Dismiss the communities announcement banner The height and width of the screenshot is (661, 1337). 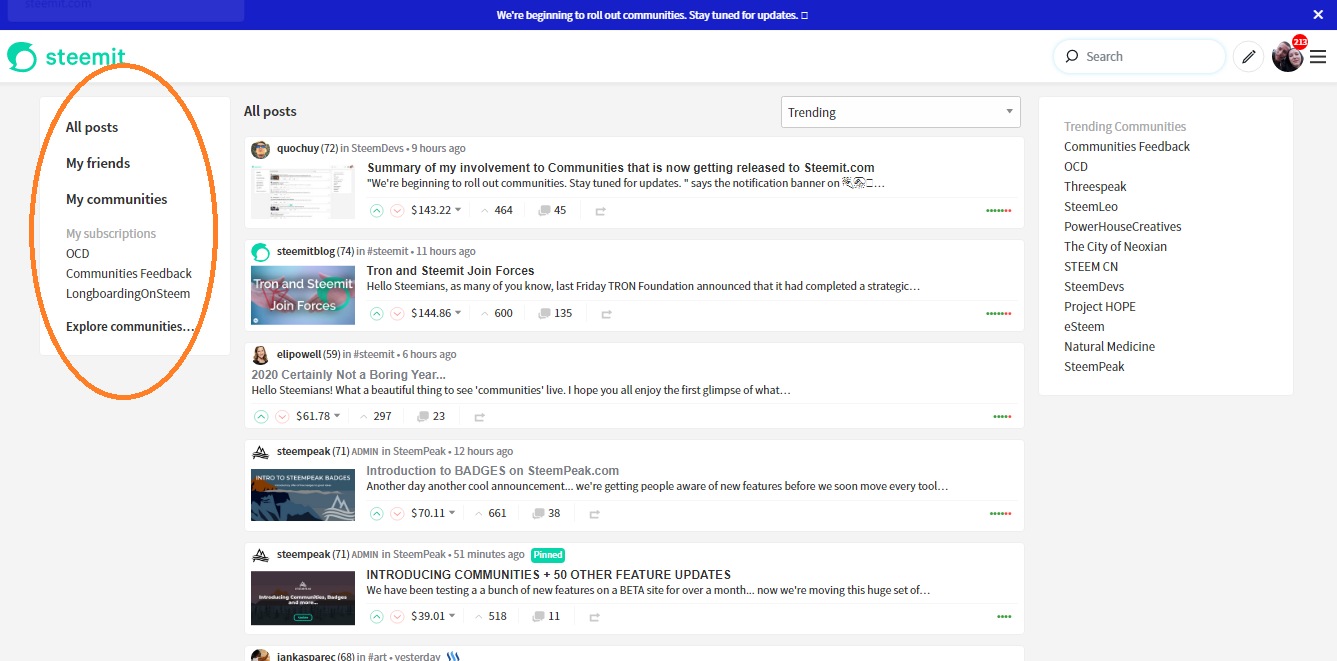click(1318, 15)
